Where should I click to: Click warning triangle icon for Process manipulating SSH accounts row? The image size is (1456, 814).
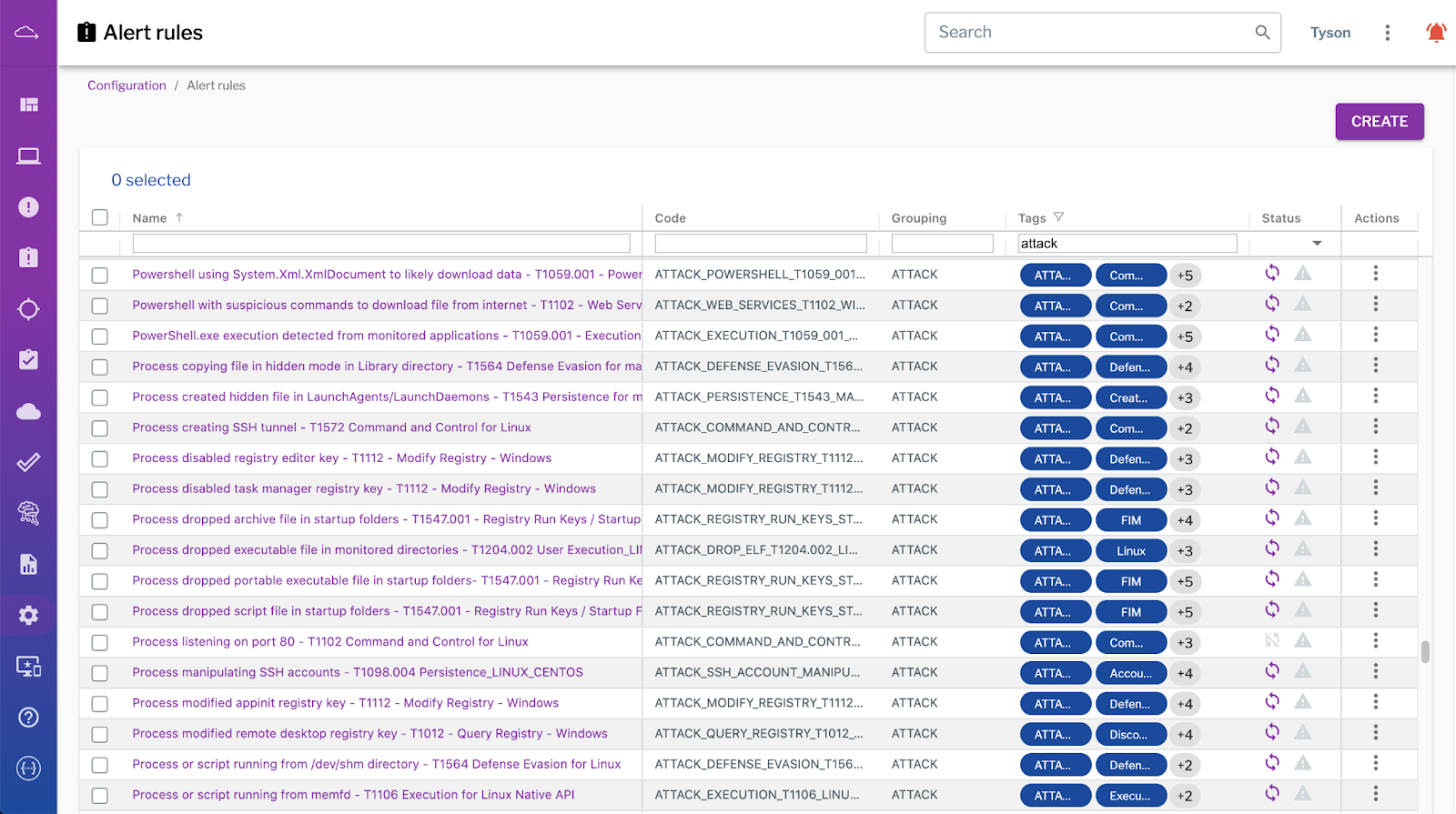tap(1303, 671)
